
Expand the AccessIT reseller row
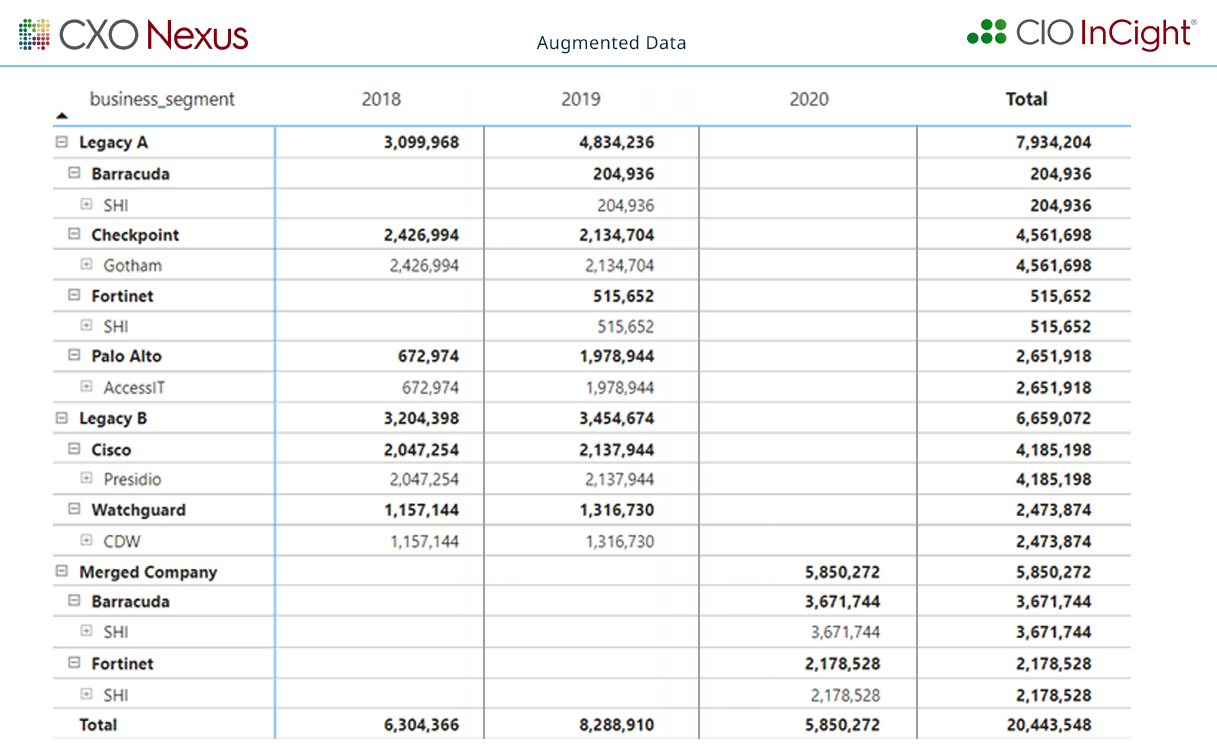click(x=86, y=388)
